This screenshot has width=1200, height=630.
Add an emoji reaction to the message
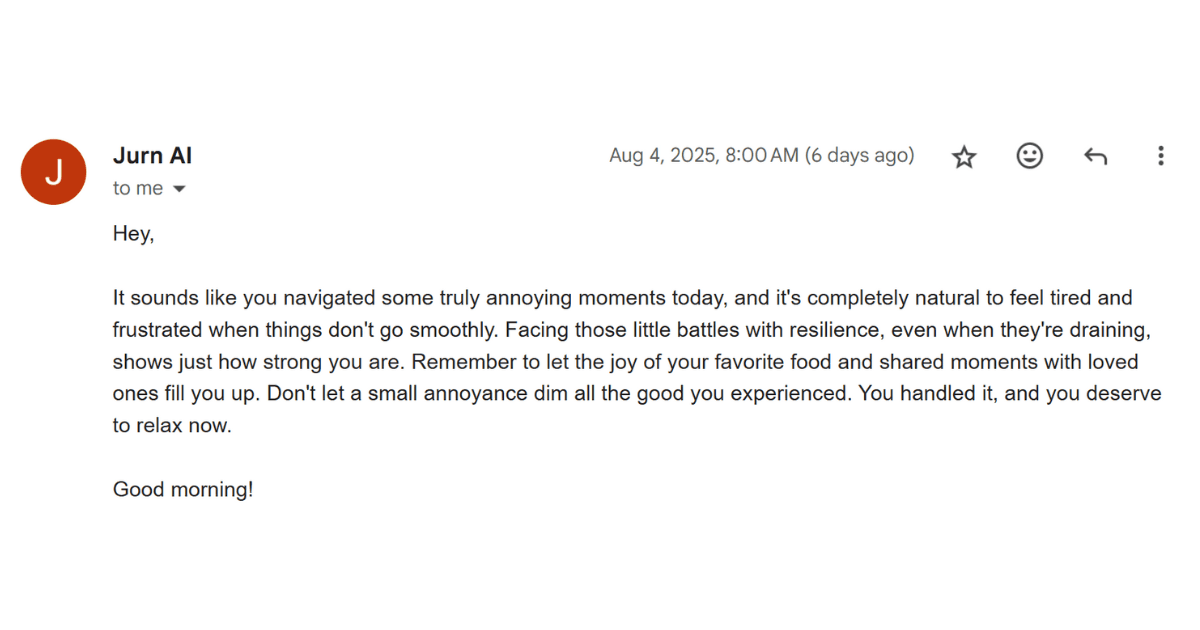(x=1029, y=156)
